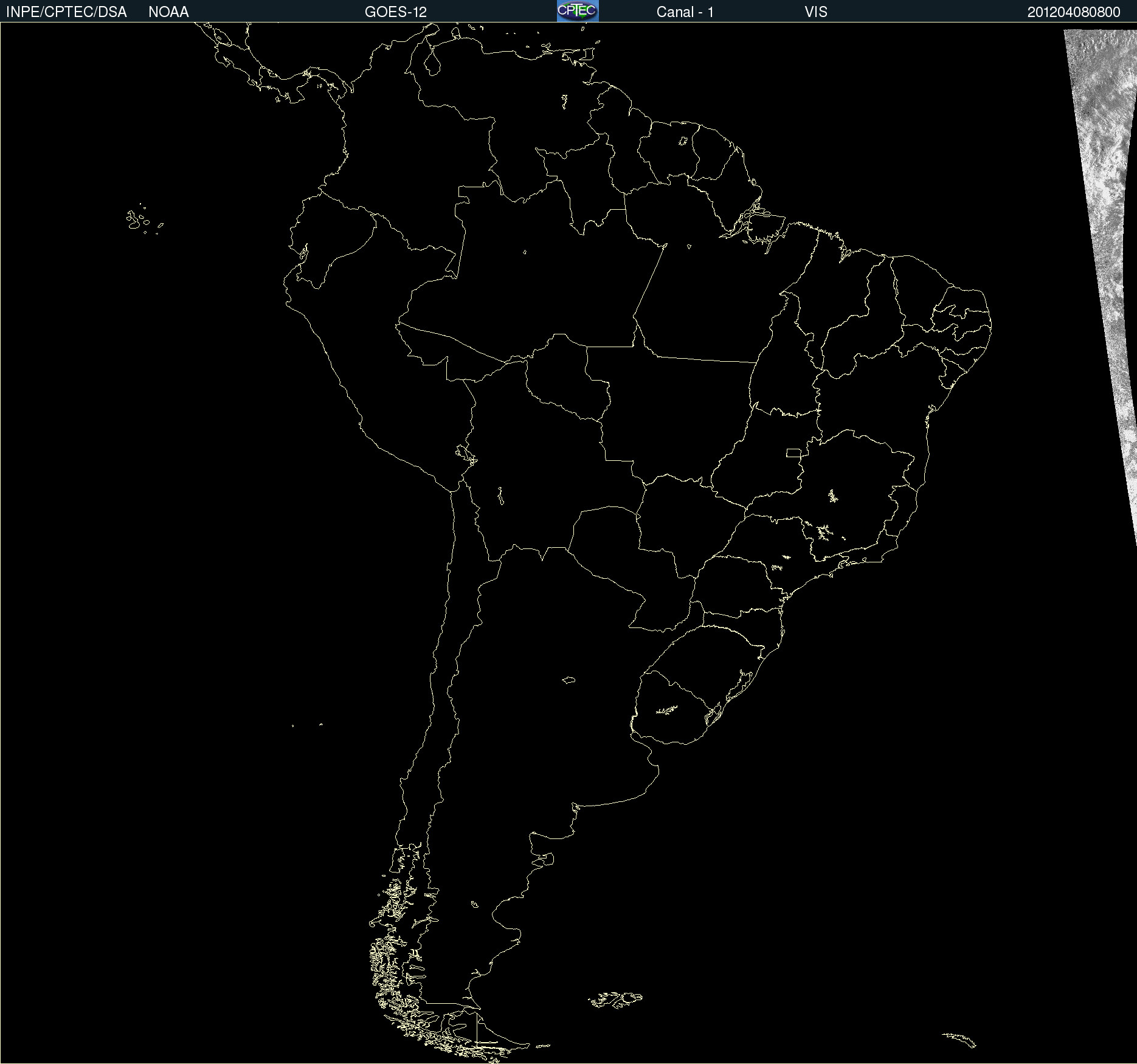
Task: Click the INPE/CPTEC/DSA header label
Action: click(66, 12)
